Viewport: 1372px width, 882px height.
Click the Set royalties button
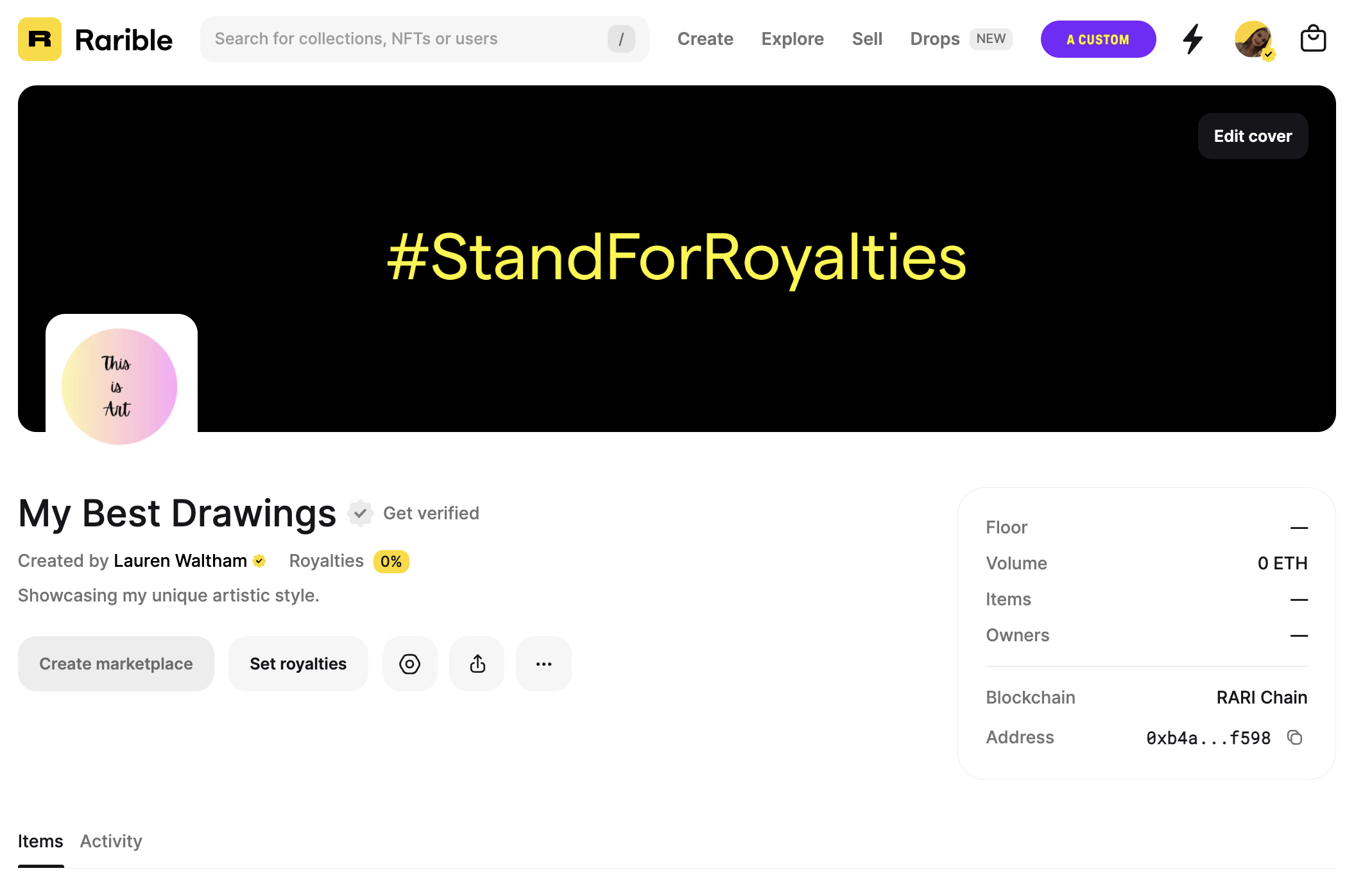(x=298, y=664)
